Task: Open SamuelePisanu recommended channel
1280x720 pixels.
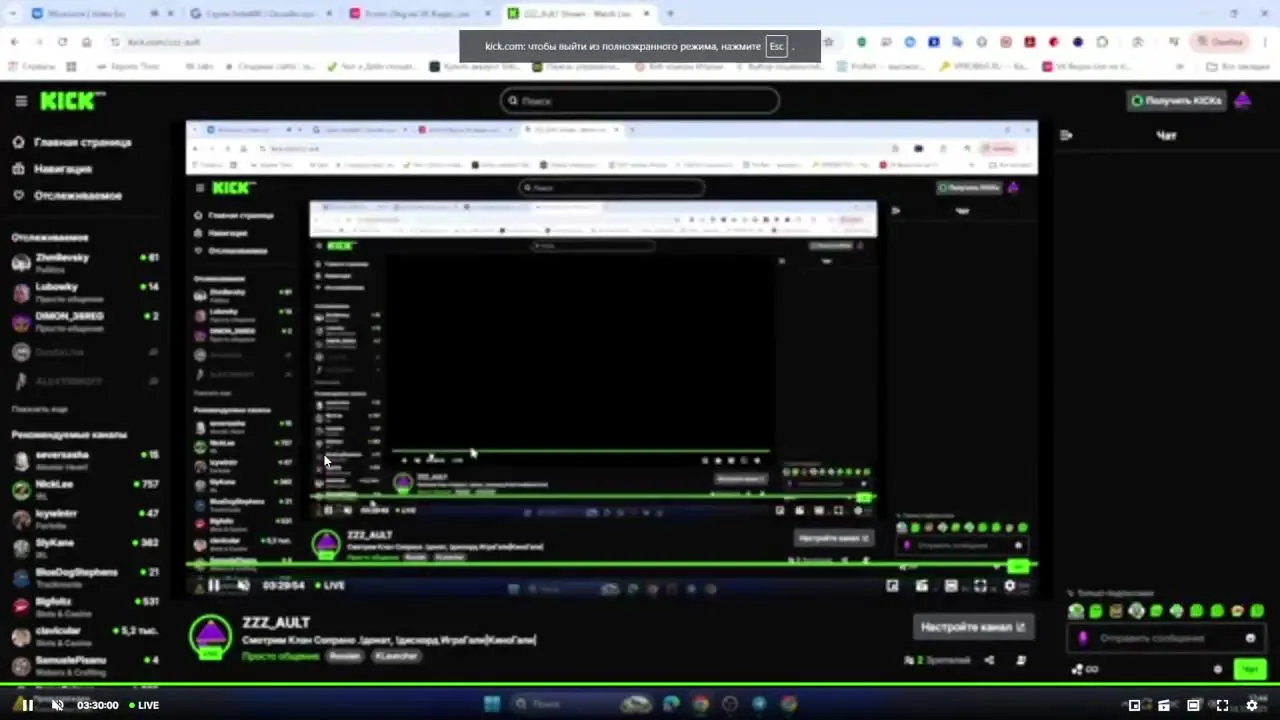Action: (x=85, y=665)
